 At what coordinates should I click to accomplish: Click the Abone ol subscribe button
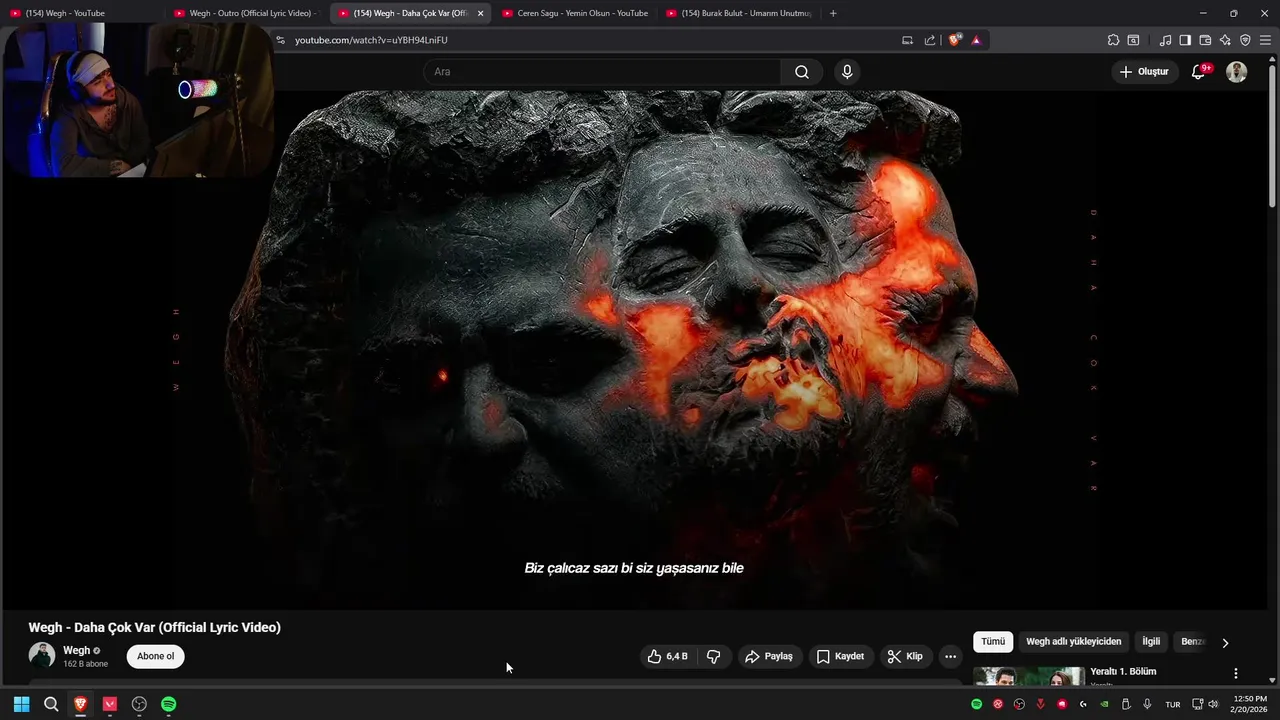155,656
